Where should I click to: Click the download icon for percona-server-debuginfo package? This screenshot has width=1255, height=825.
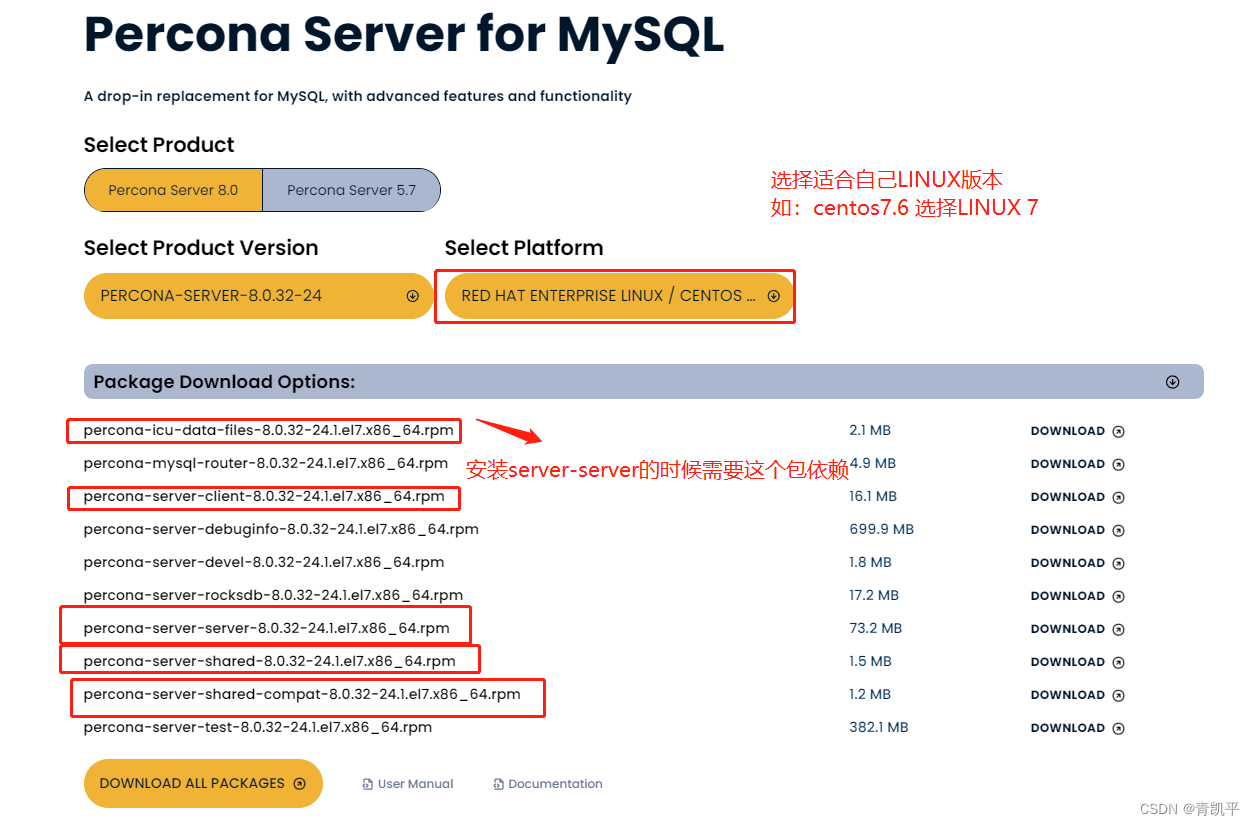click(x=1119, y=529)
